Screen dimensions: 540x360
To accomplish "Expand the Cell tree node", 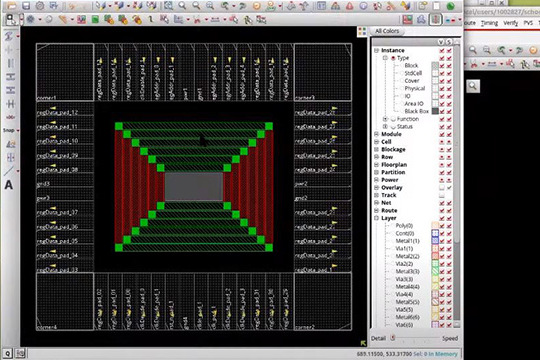I will pyautogui.click(x=377, y=142).
